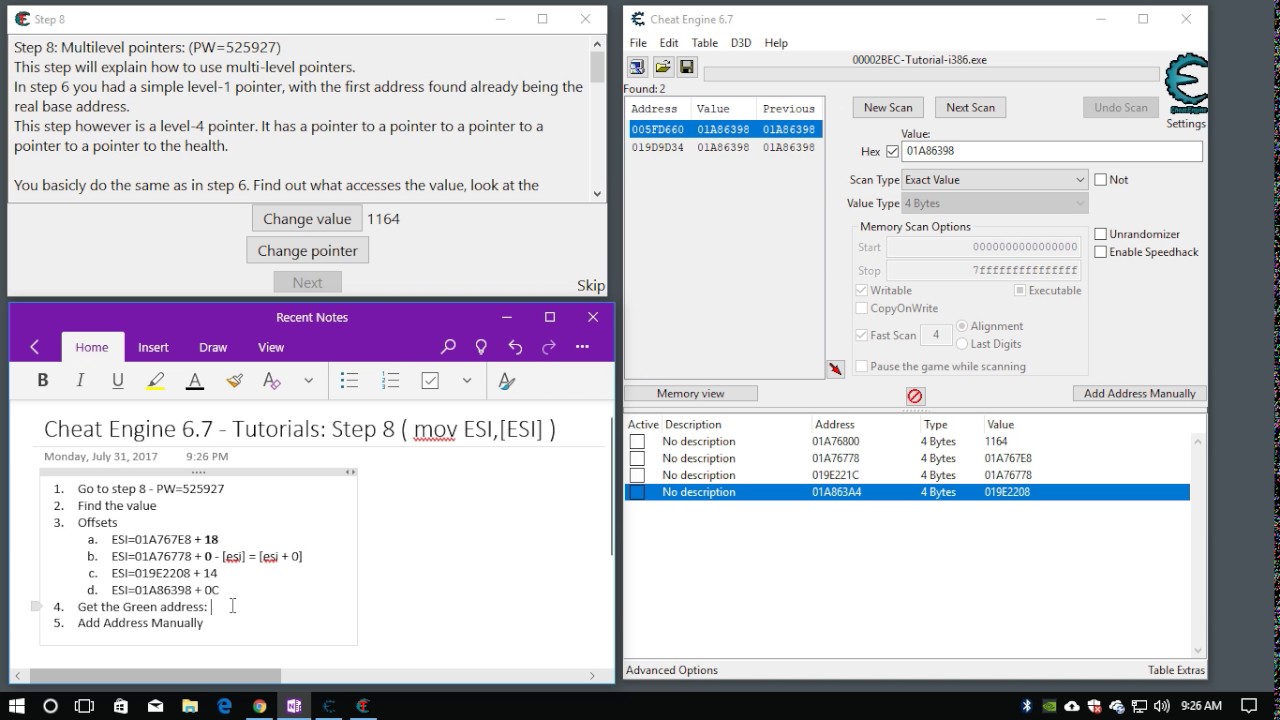This screenshot has height=720, width=1280.
Task: Open Memory view
Action: click(x=691, y=394)
